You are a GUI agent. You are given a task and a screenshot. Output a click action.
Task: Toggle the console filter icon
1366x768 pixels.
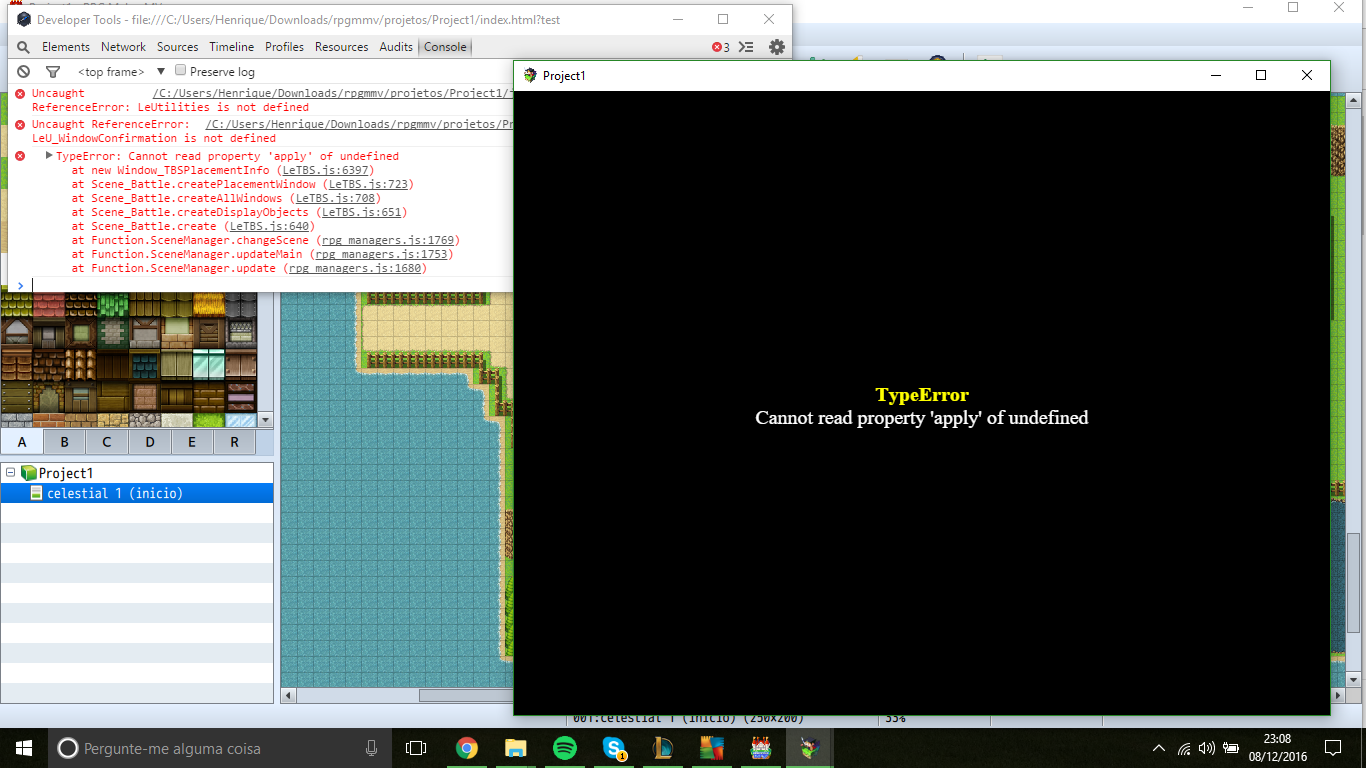pyautogui.click(x=53, y=72)
